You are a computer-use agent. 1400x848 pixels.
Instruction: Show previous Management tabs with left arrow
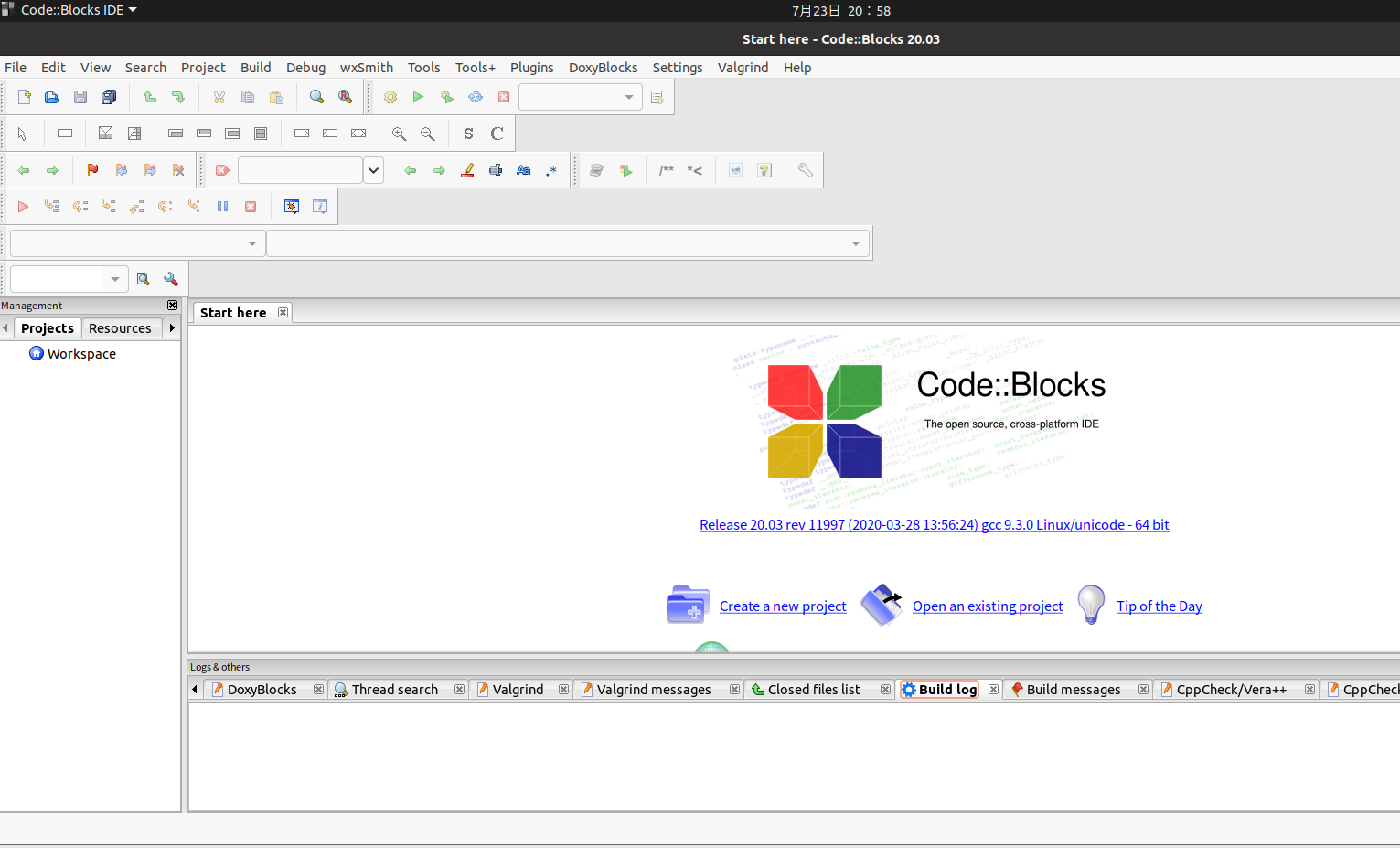click(x=5, y=327)
